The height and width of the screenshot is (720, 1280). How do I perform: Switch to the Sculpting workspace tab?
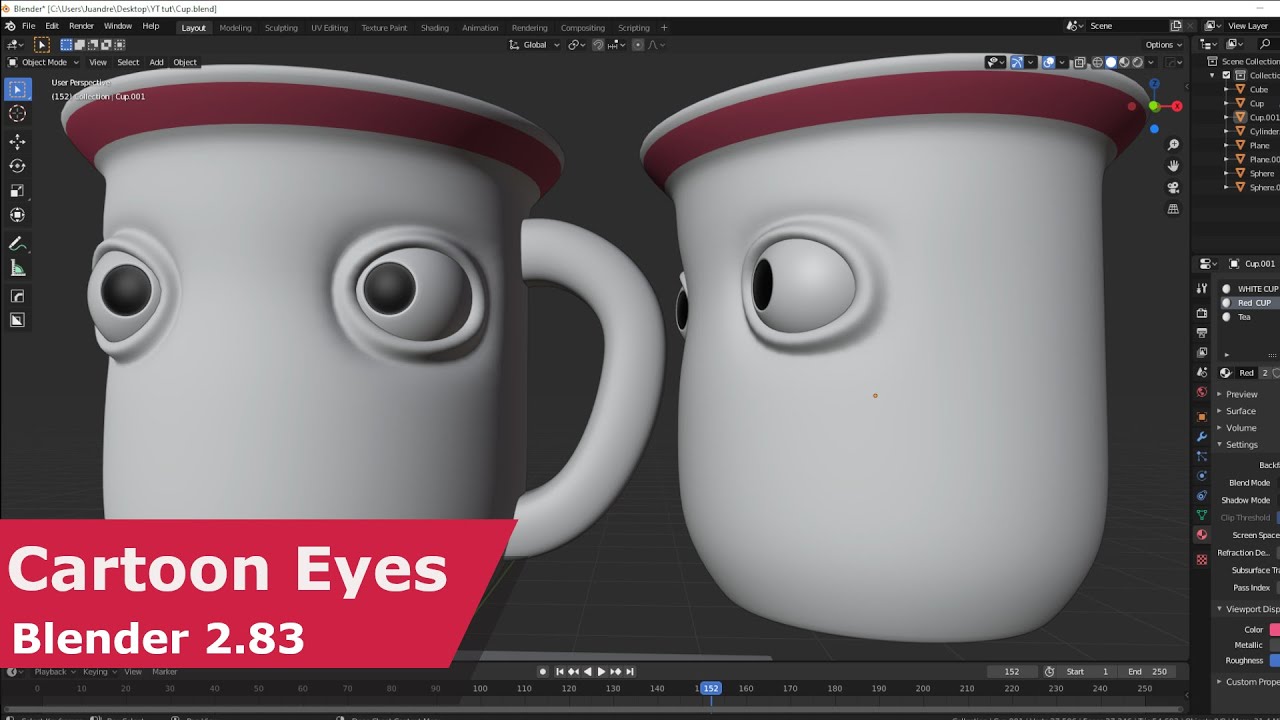[x=281, y=28]
